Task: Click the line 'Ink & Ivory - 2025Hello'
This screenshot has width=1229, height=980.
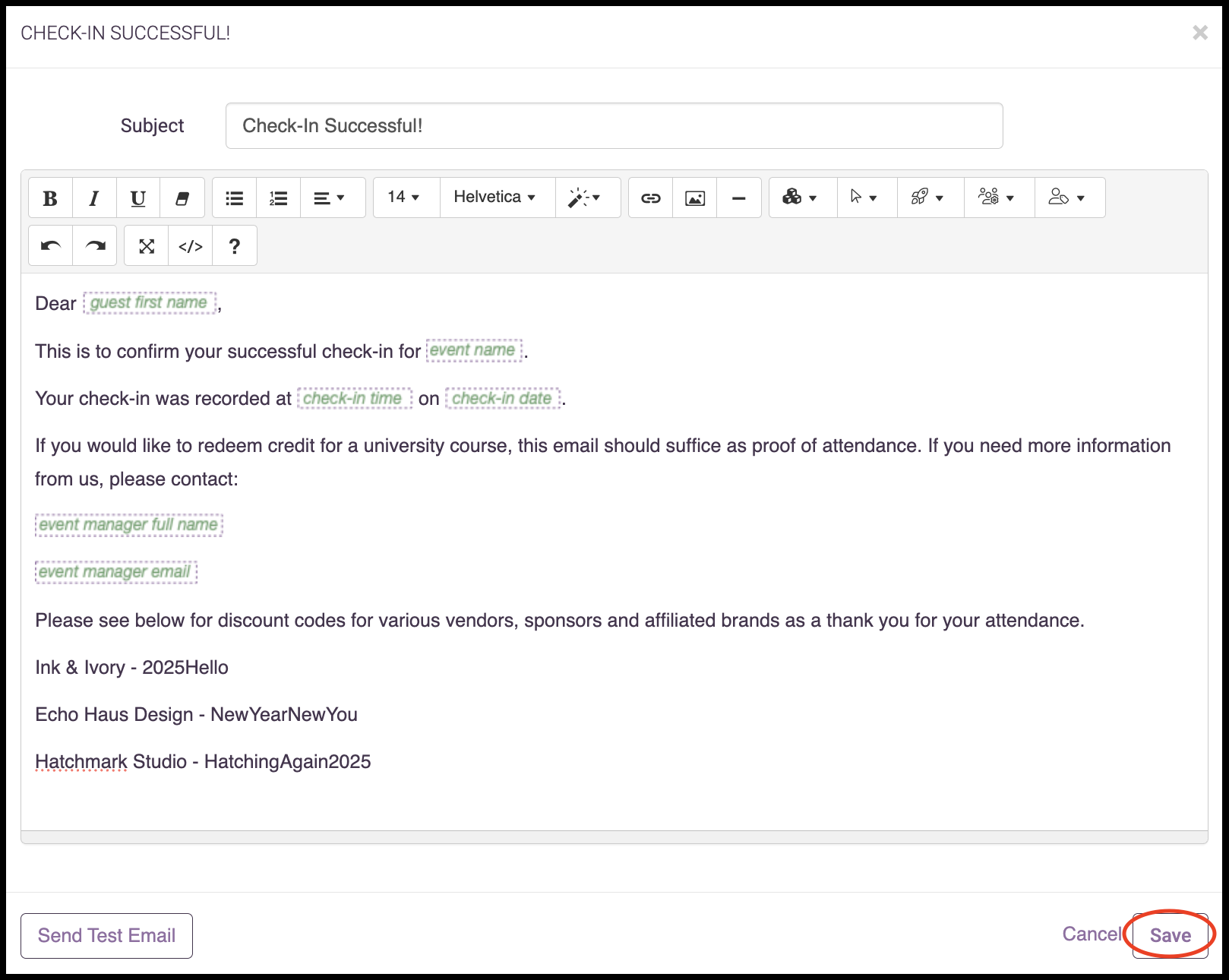Action: (x=132, y=668)
